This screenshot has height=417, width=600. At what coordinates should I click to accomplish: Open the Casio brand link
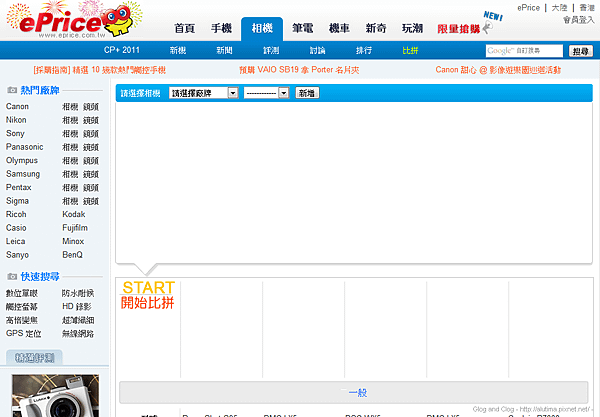[x=16, y=228]
